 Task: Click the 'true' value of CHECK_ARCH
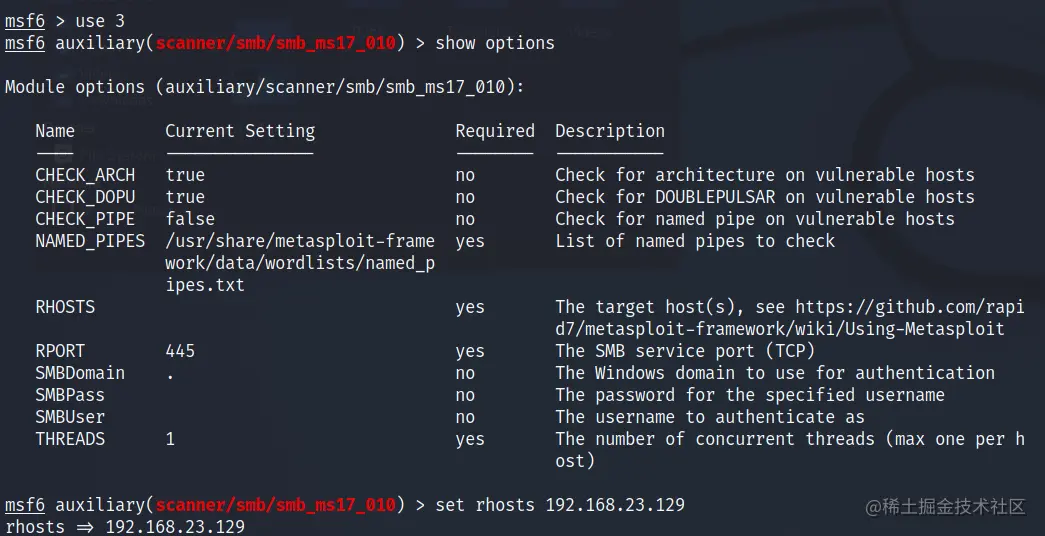(x=185, y=175)
